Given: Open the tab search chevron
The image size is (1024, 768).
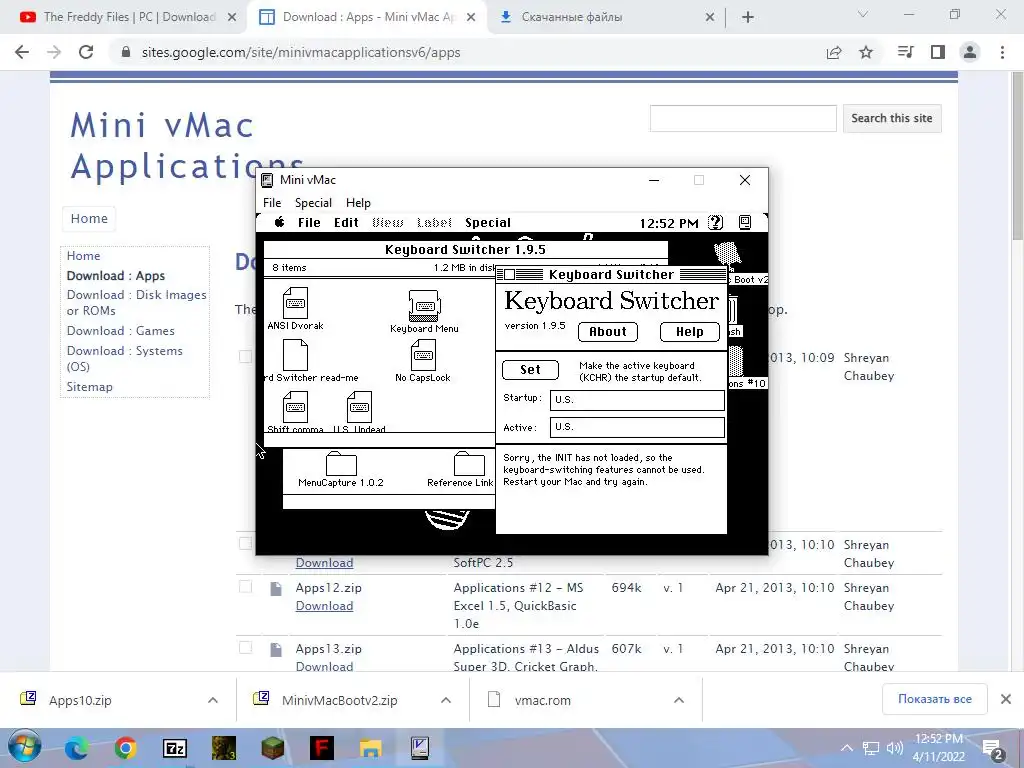Looking at the screenshot, I should 863,14.
